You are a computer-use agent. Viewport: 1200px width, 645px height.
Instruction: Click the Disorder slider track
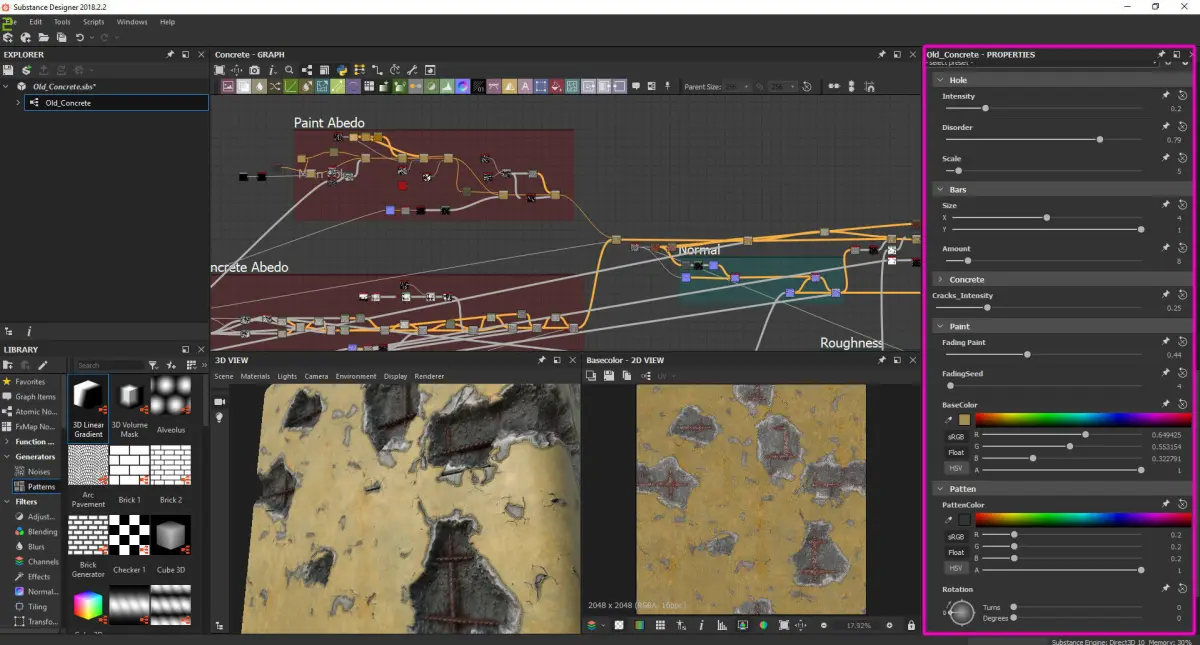click(1044, 139)
